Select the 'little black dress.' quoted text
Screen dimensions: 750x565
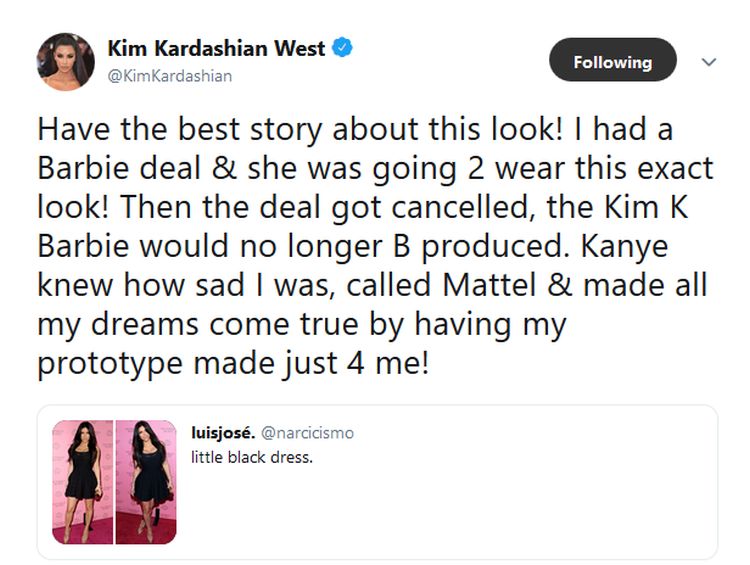tap(251, 459)
